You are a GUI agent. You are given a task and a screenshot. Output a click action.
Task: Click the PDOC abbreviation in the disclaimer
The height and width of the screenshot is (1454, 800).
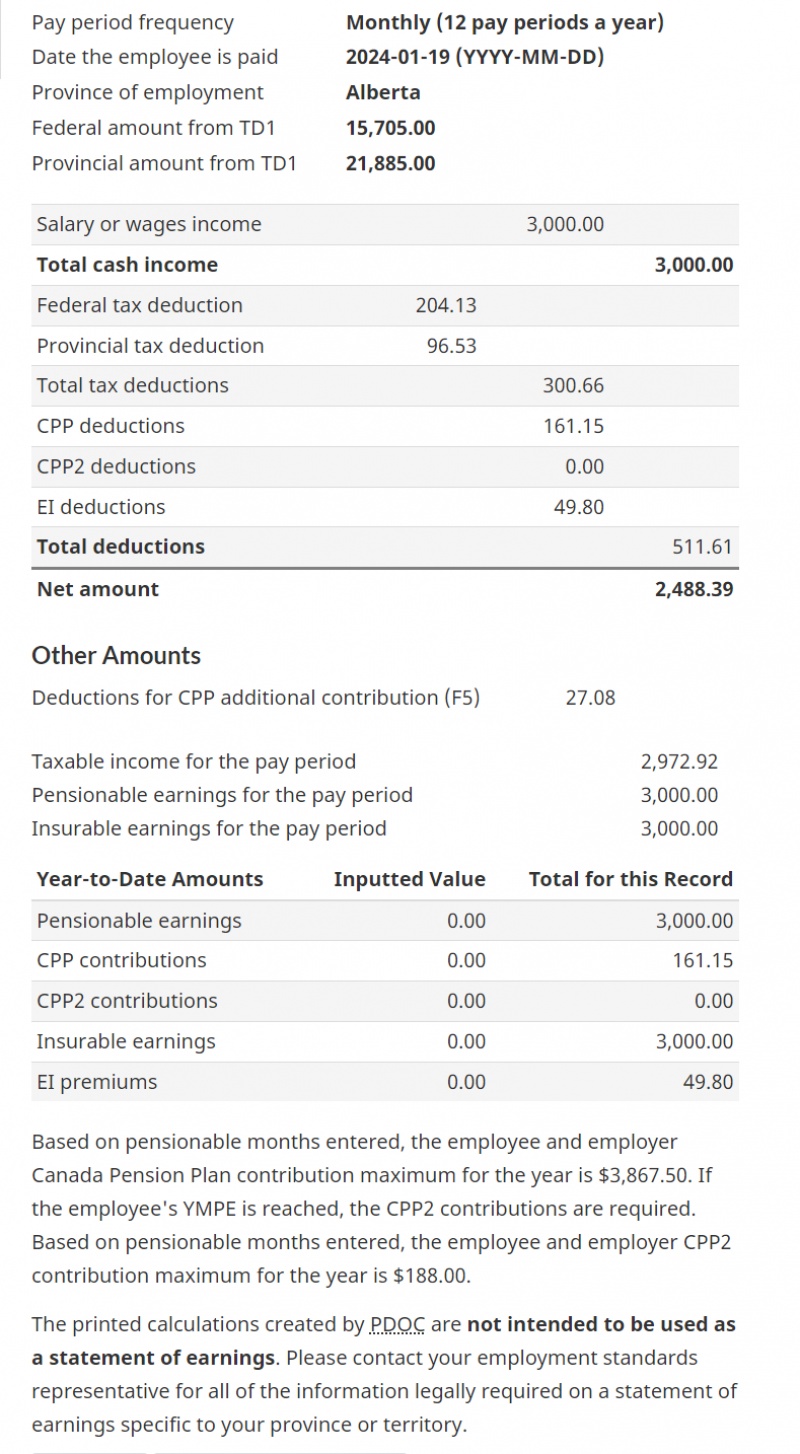pyautogui.click(x=397, y=1325)
